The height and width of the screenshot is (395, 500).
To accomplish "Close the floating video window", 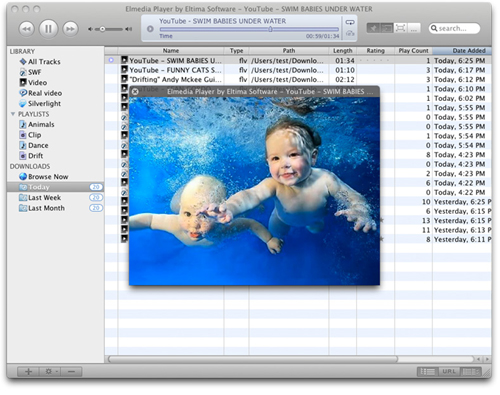I will pyautogui.click(x=135, y=91).
